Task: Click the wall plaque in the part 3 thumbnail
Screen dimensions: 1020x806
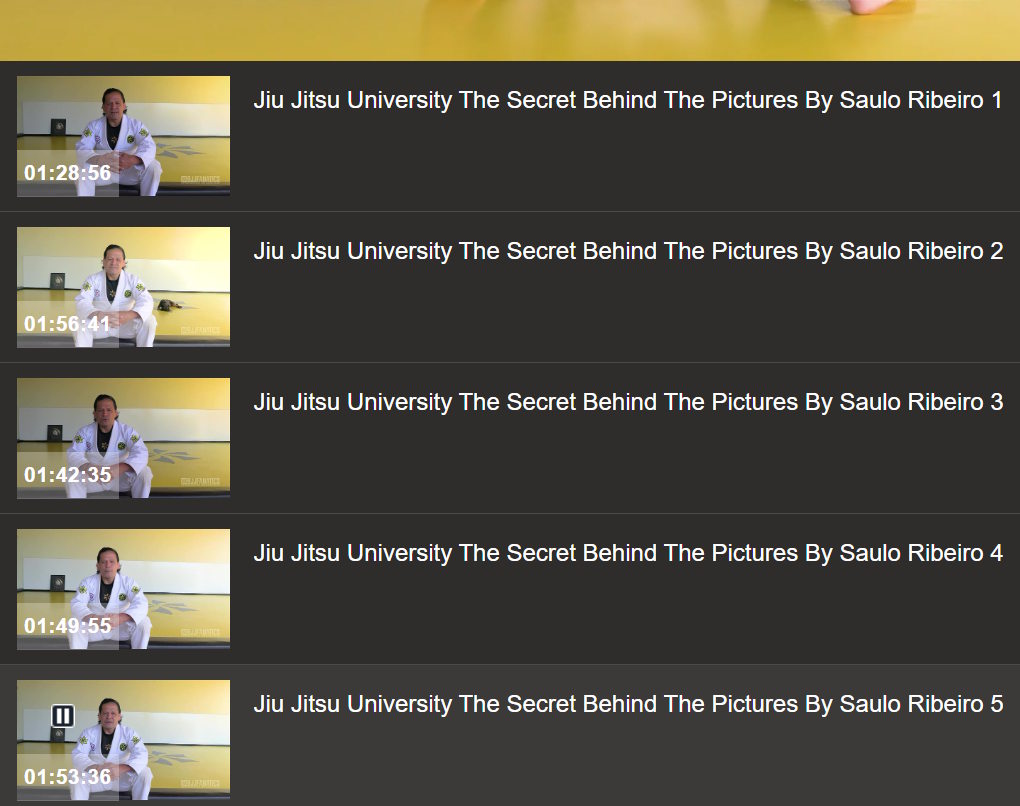Action: [55, 432]
